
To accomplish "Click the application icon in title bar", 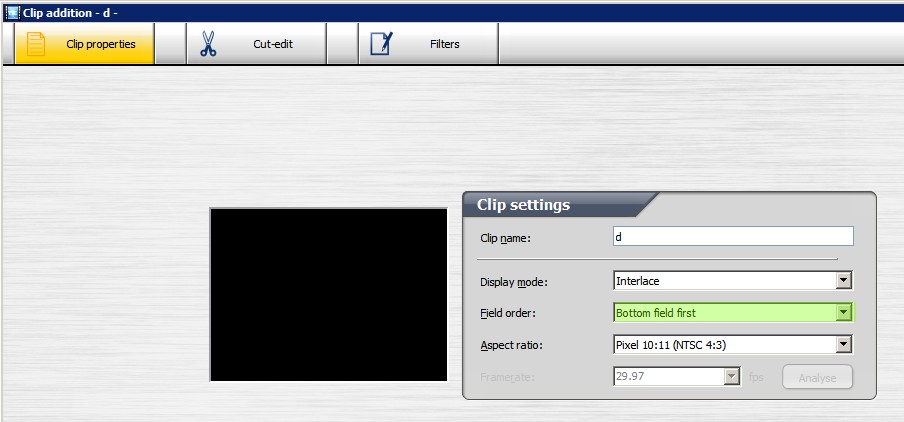I will click(13, 13).
